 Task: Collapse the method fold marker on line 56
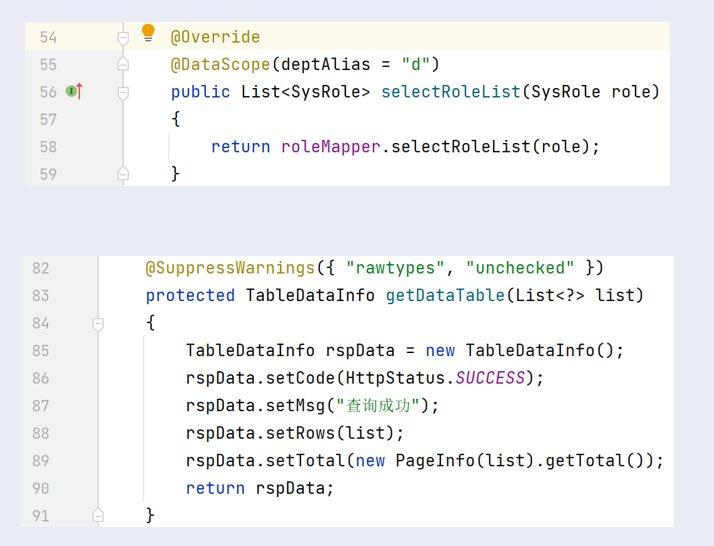(123, 93)
